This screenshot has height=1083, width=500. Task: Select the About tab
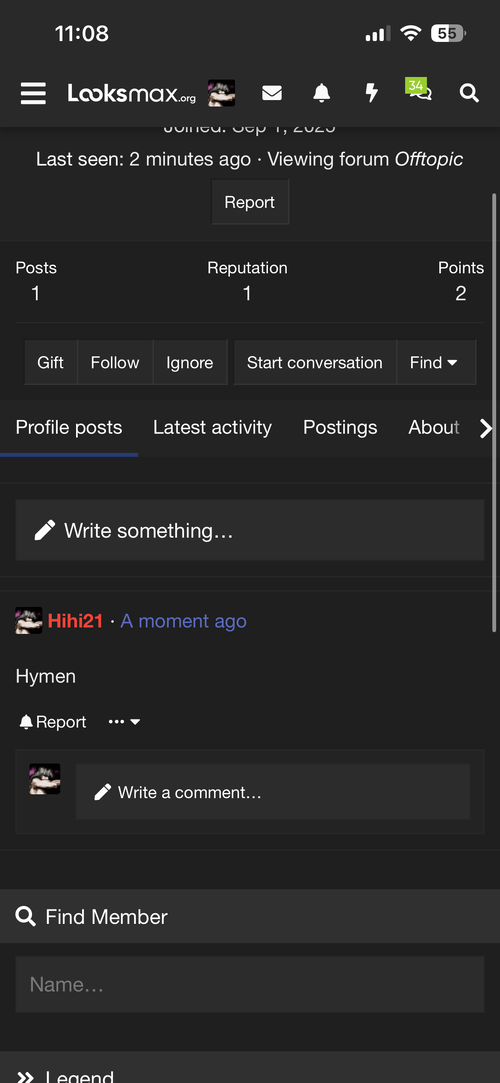434,428
